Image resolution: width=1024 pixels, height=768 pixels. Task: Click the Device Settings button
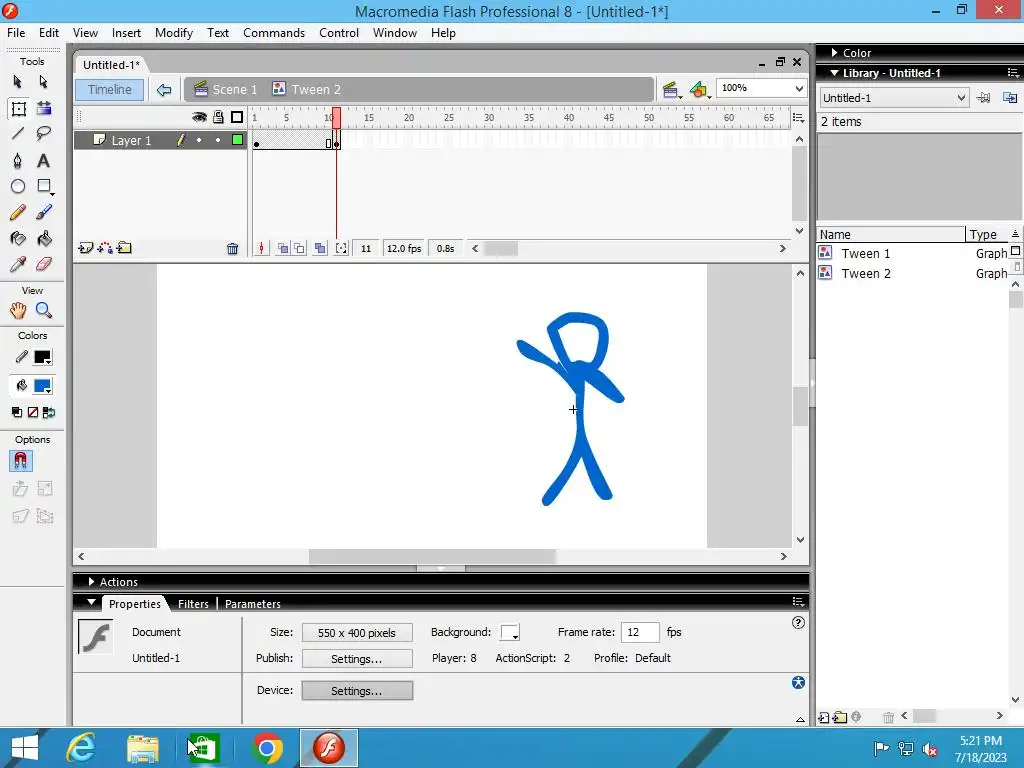(357, 691)
